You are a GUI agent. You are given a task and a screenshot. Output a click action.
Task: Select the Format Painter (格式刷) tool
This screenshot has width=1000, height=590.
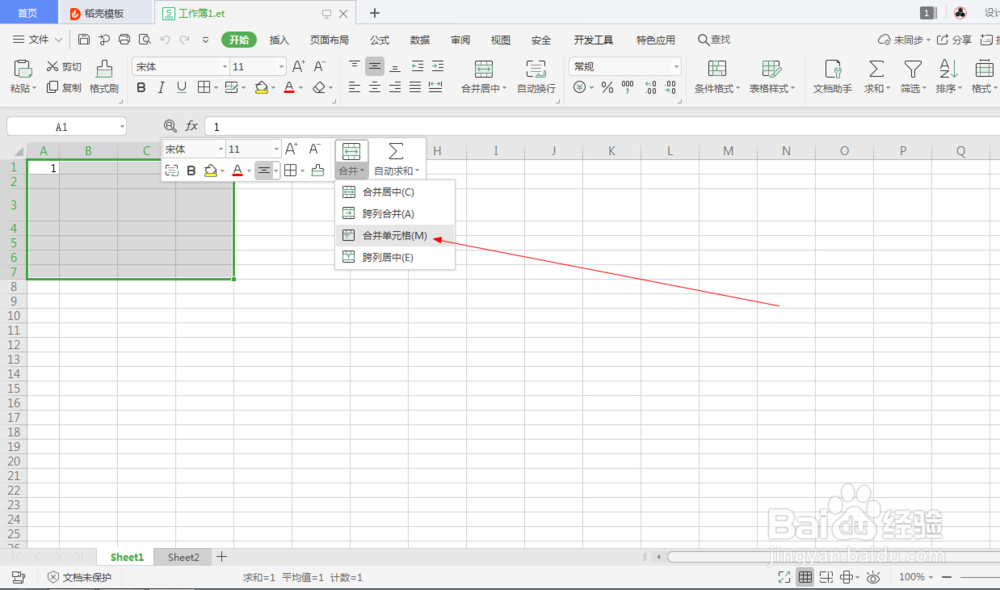click(104, 76)
